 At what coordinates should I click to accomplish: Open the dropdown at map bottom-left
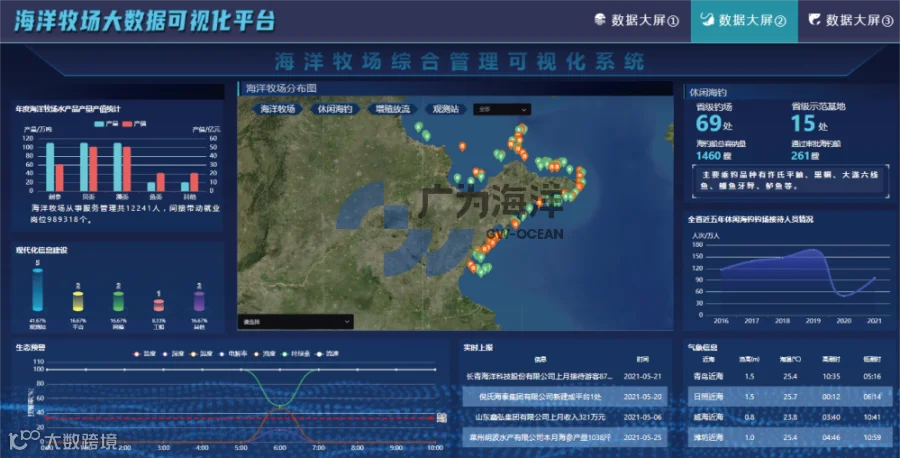[295, 322]
